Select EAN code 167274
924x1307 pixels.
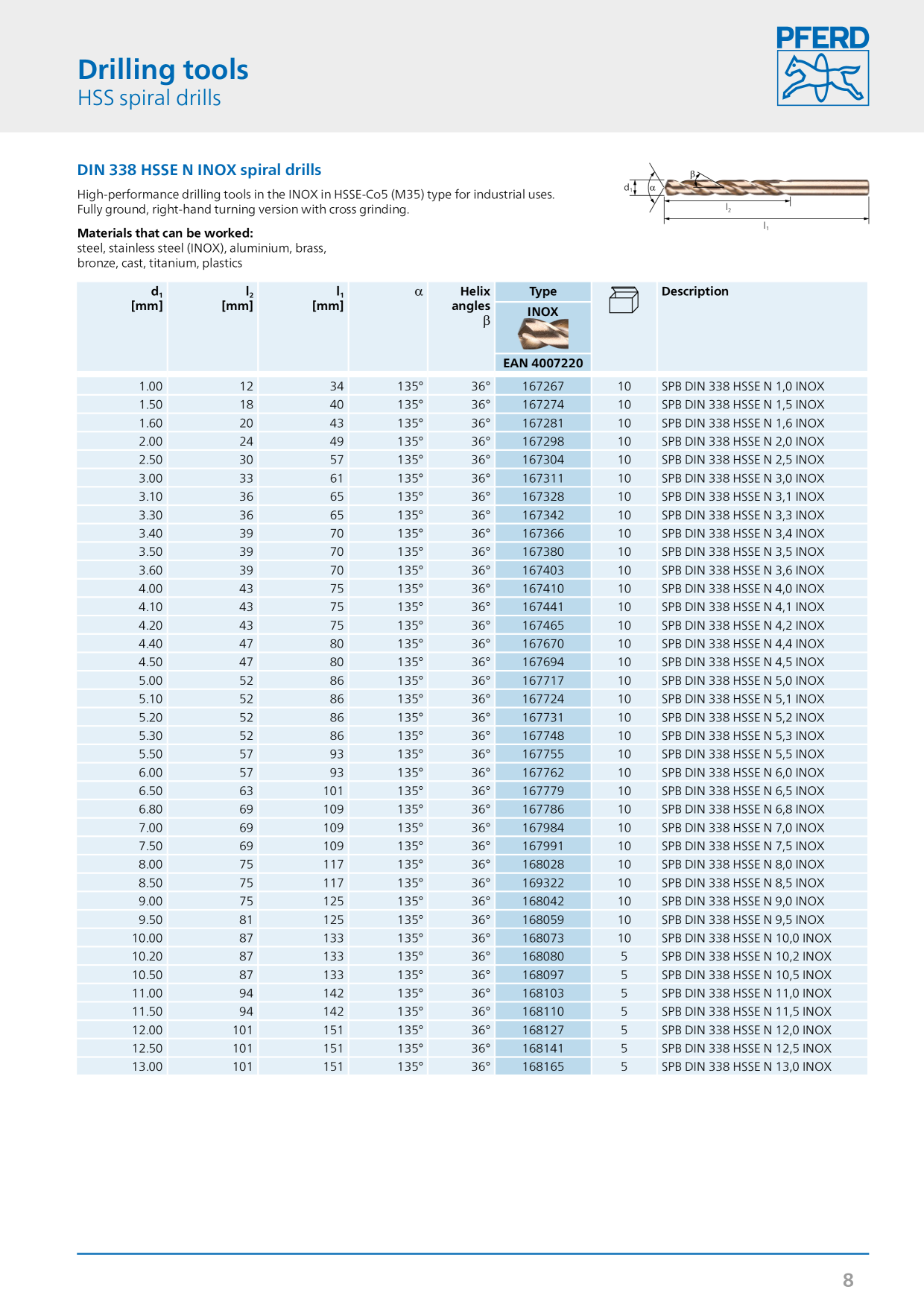[x=543, y=405]
